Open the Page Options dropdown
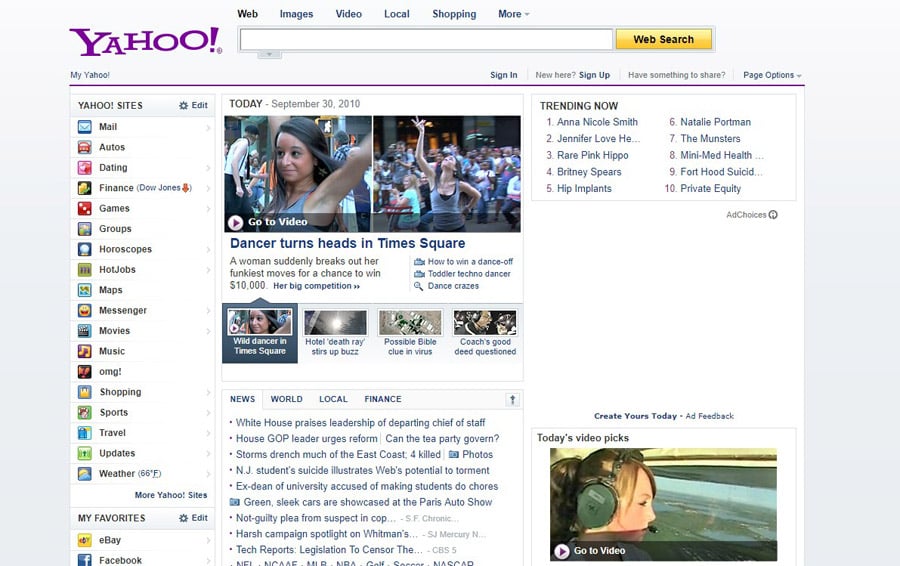 coord(771,75)
